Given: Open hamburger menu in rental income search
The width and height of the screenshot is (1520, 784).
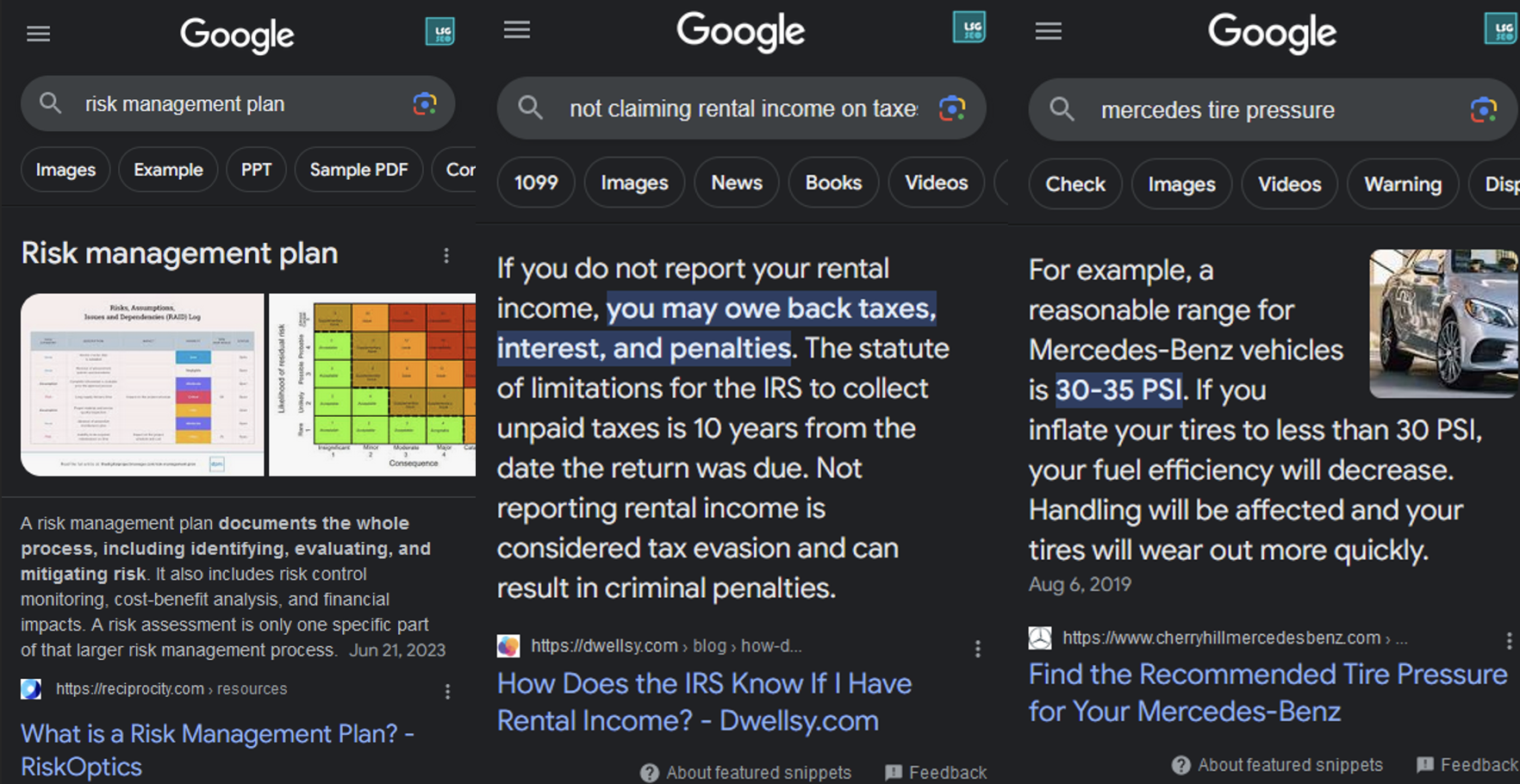Looking at the screenshot, I should pyautogui.click(x=517, y=30).
